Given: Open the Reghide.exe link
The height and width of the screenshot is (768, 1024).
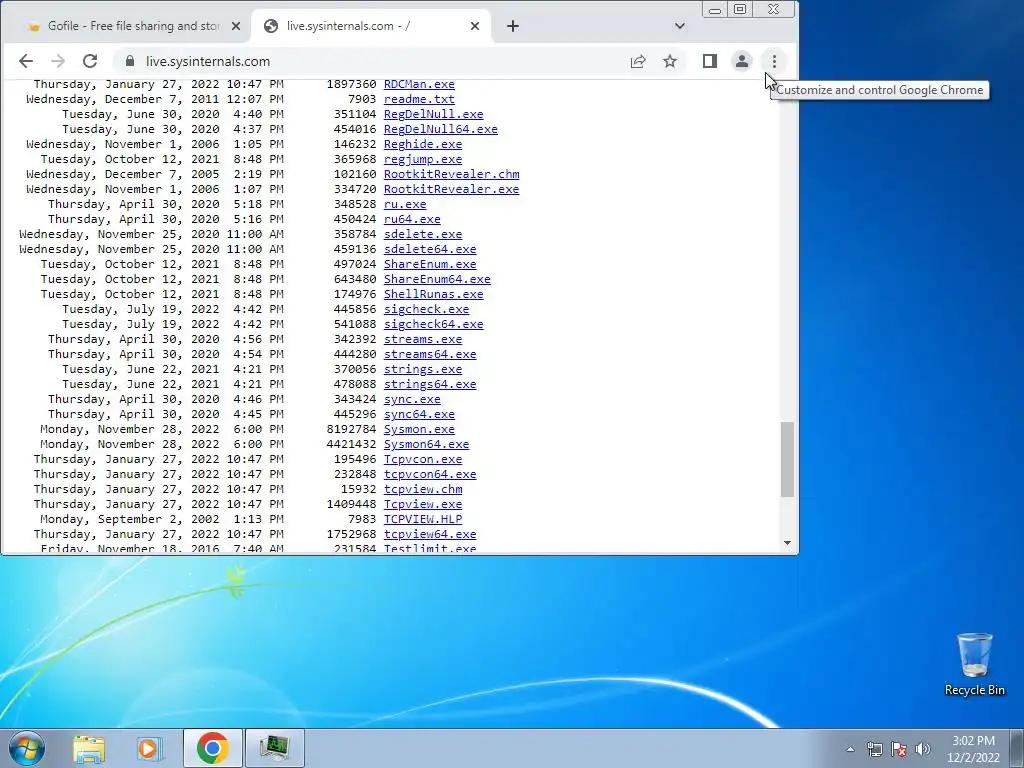Looking at the screenshot, I should click(423, 144).
